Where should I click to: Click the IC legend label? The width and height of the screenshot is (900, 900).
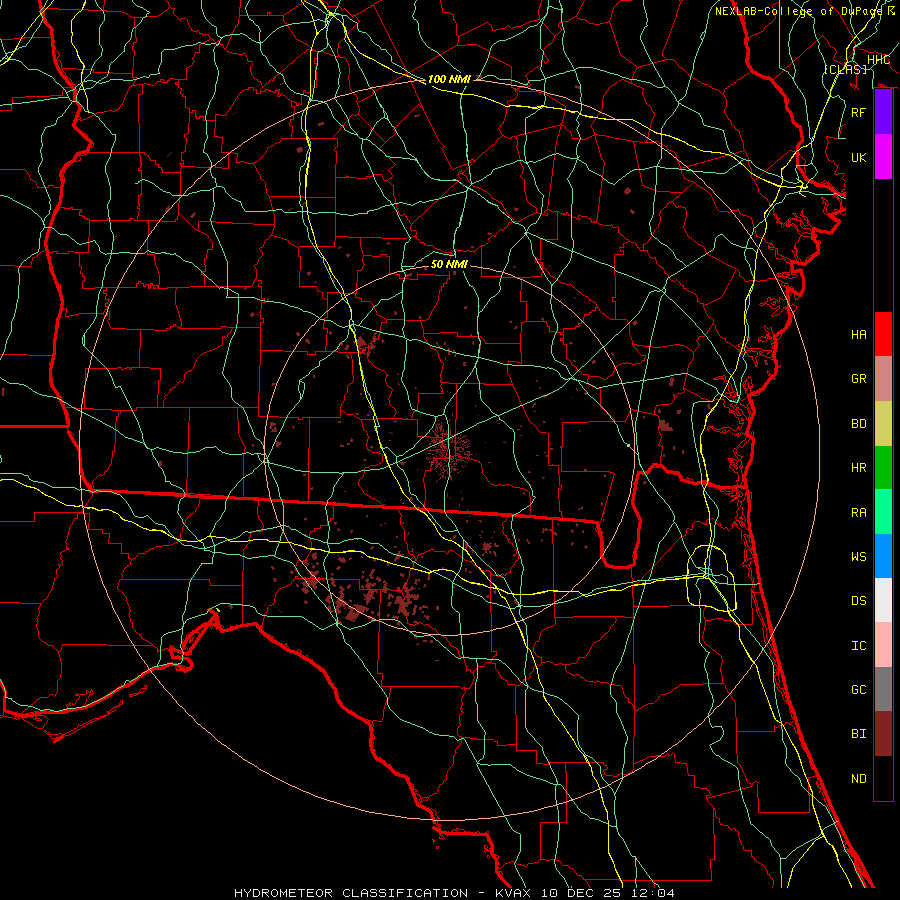pyautogui.click(x=859, y=646)
